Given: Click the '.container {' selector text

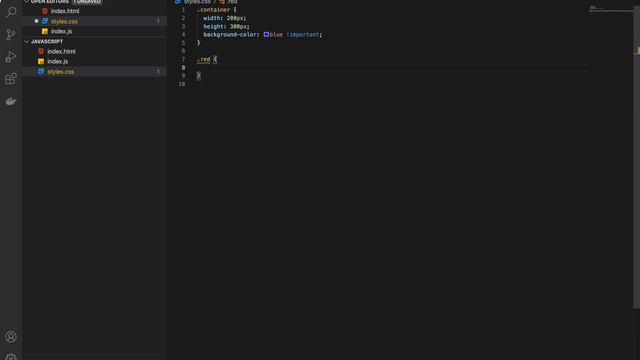Looking at the screenshot, I should pos(217,10).
